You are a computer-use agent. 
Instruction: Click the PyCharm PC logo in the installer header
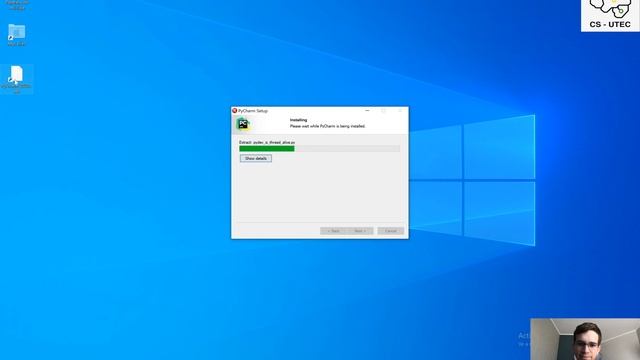pyautogui.click(x=243, y=124)
